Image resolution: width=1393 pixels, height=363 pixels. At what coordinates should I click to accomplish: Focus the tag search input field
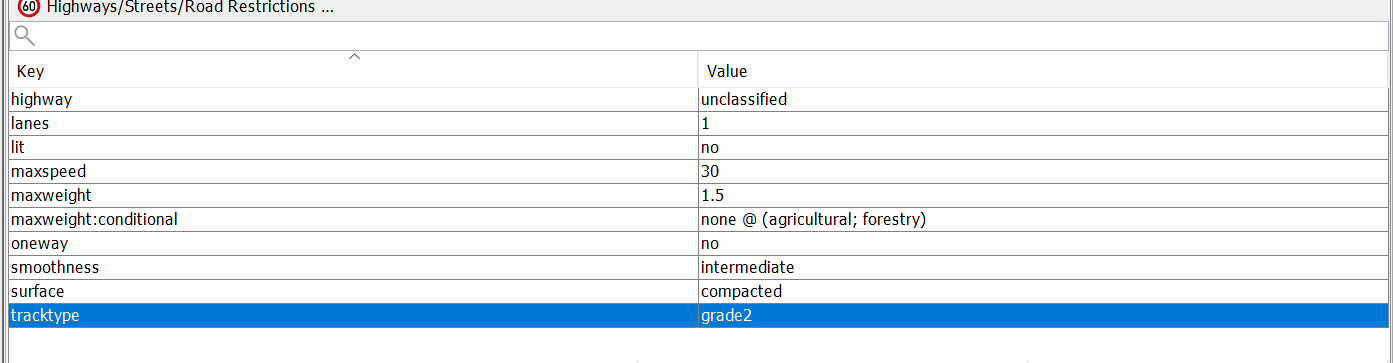(699, 36)
